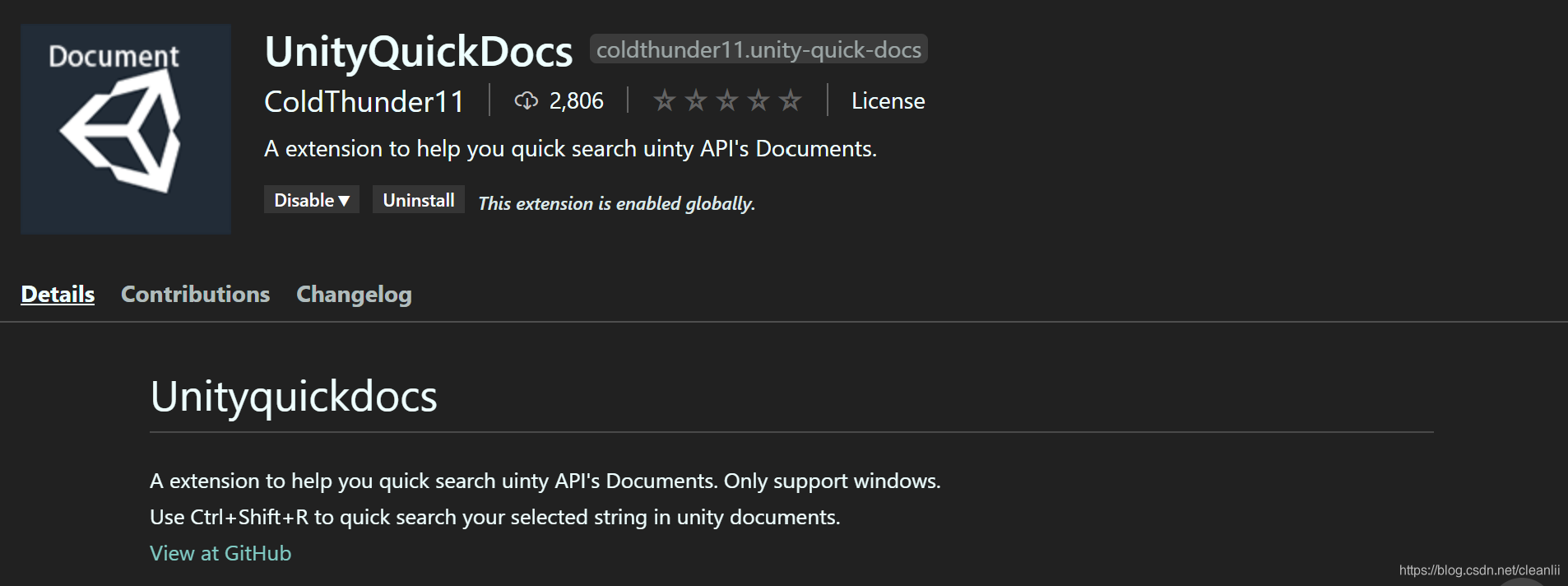
Task: Open publisher ColdThunder11 link
Action: coord(364,101)
